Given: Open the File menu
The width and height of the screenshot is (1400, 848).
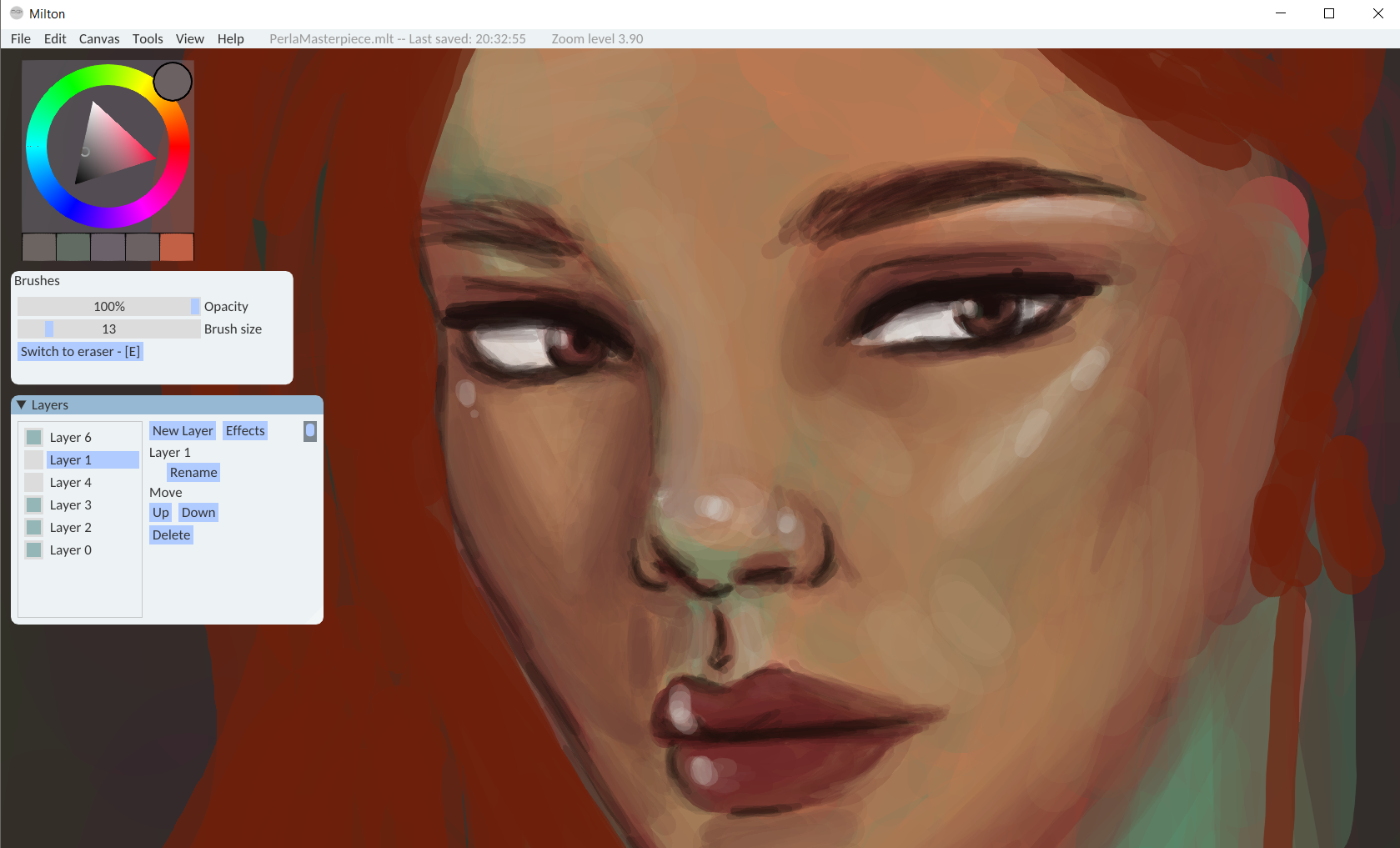Looking at the screenshot, I should click(x=21, y=38).
